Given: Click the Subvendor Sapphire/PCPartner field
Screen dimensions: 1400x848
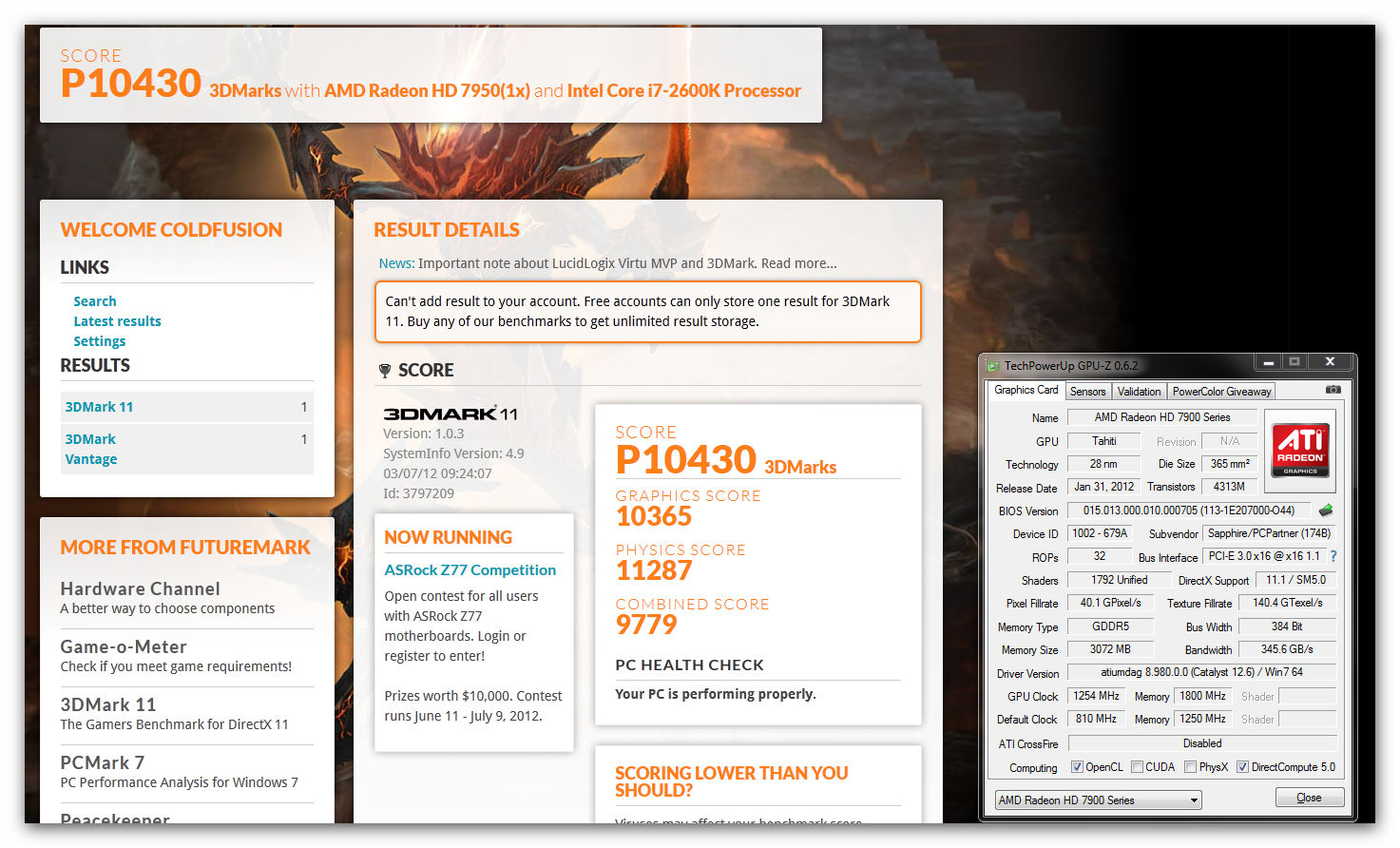Looking at the screenshot, I should [1269, 533].
